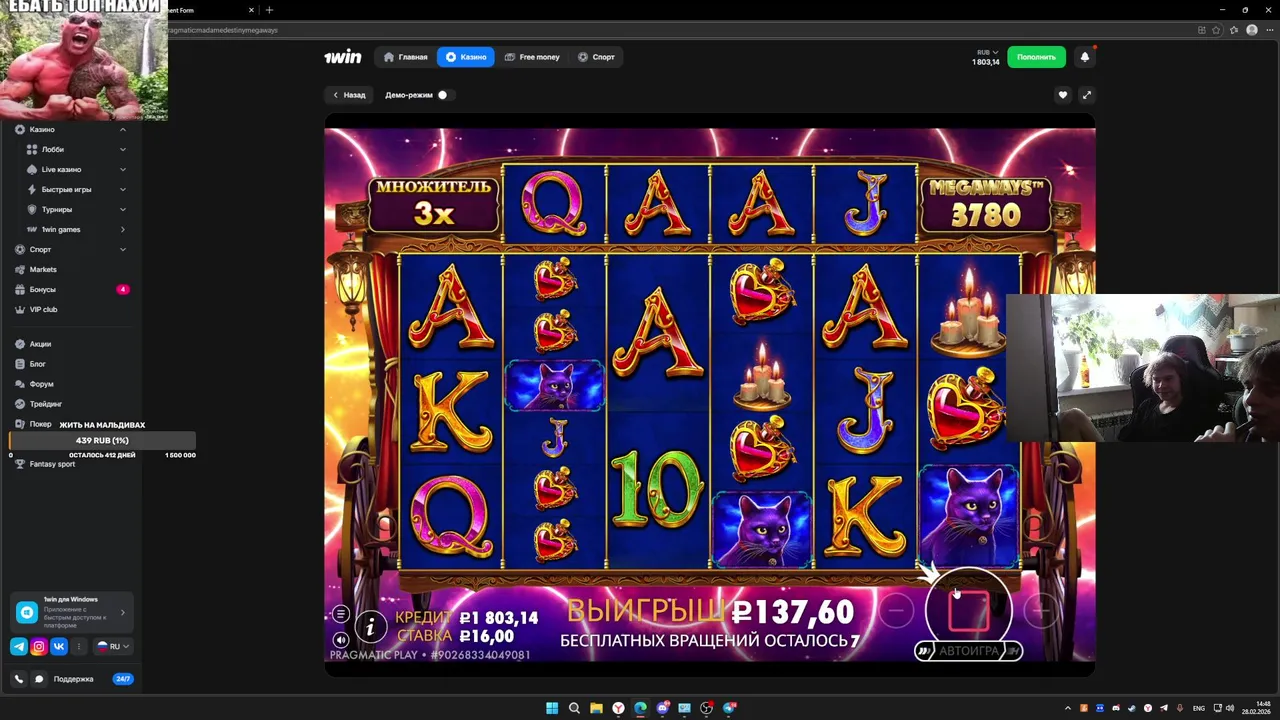This screenshot has width=1280, height=720.
Task: Open the 1win logo home link
Action: 342,57
